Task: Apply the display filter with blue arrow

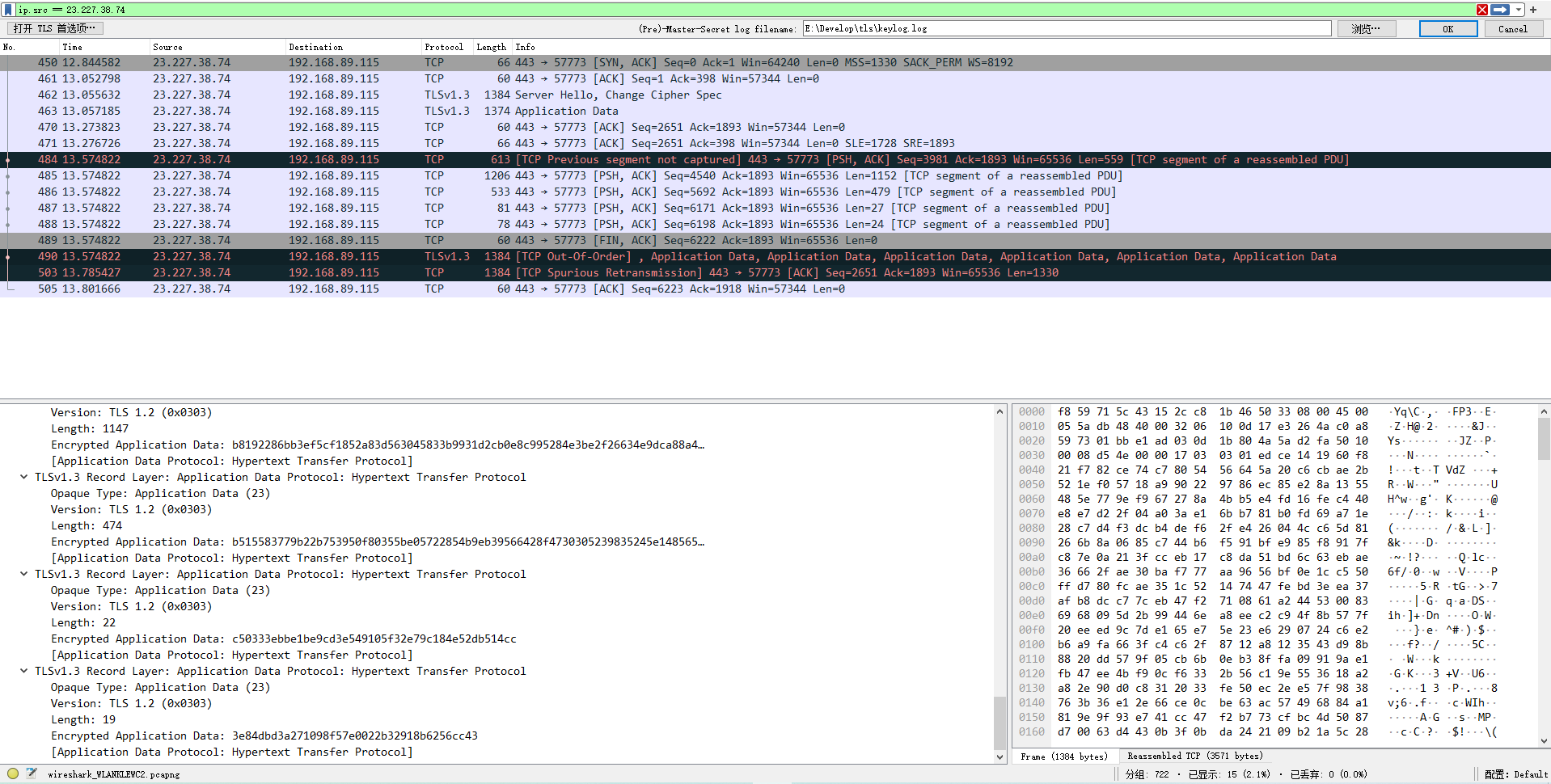Action: [1500, 10]
